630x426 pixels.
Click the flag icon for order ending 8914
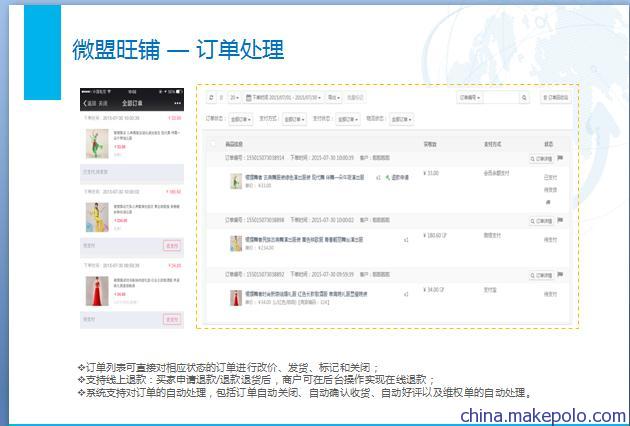[x=560, y=158]
